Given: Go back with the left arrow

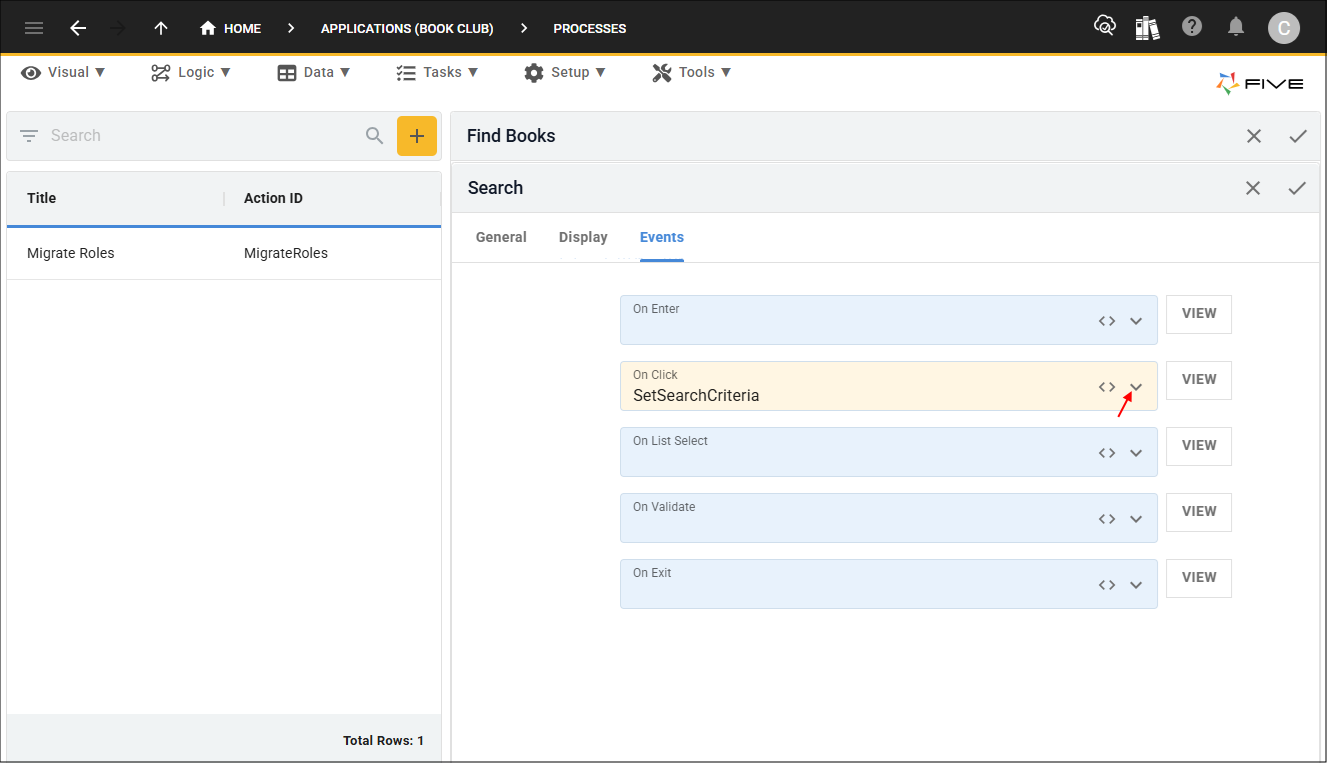Looking at the screenshot, I should (78, 28).
